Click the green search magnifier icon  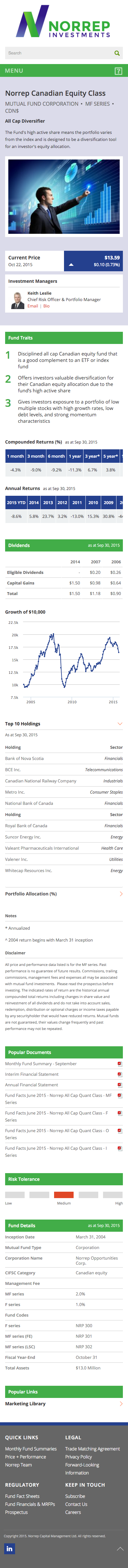tap(117, 53)
